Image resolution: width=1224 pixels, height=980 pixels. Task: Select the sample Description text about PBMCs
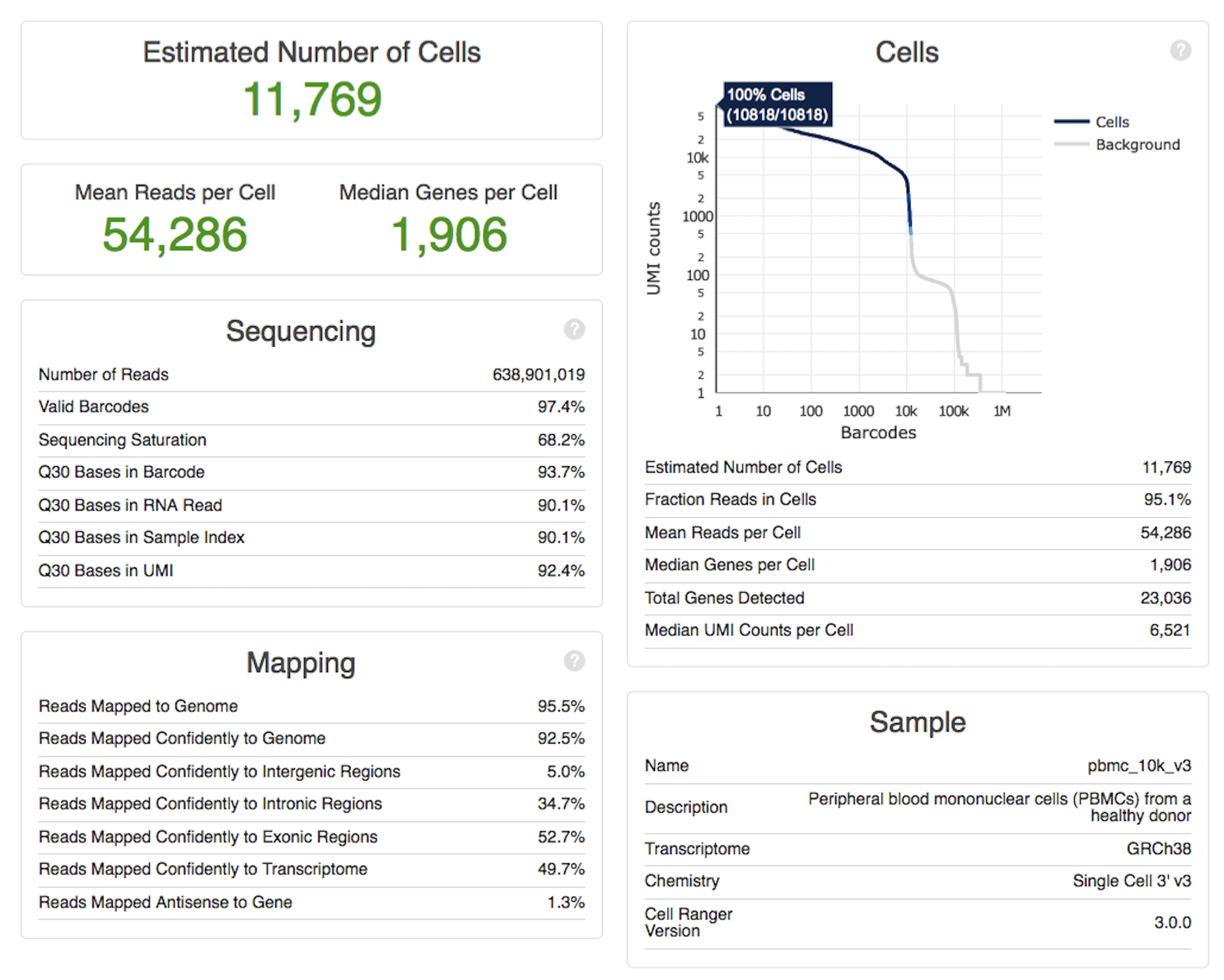(x=999, y=807)
